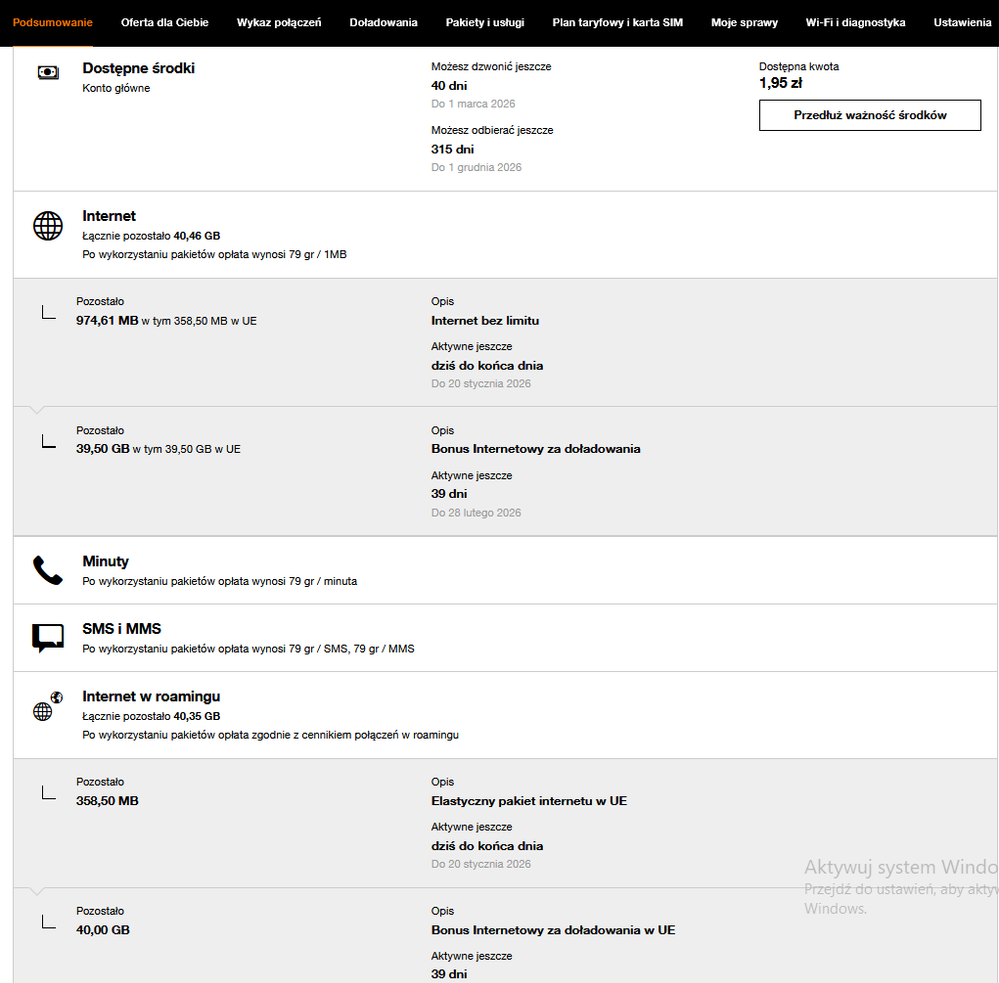The width and height of the screenshot is (999, 983).
Task: Click the speech bubble icon for SMS i MMS
Action: tap(48, 638)
